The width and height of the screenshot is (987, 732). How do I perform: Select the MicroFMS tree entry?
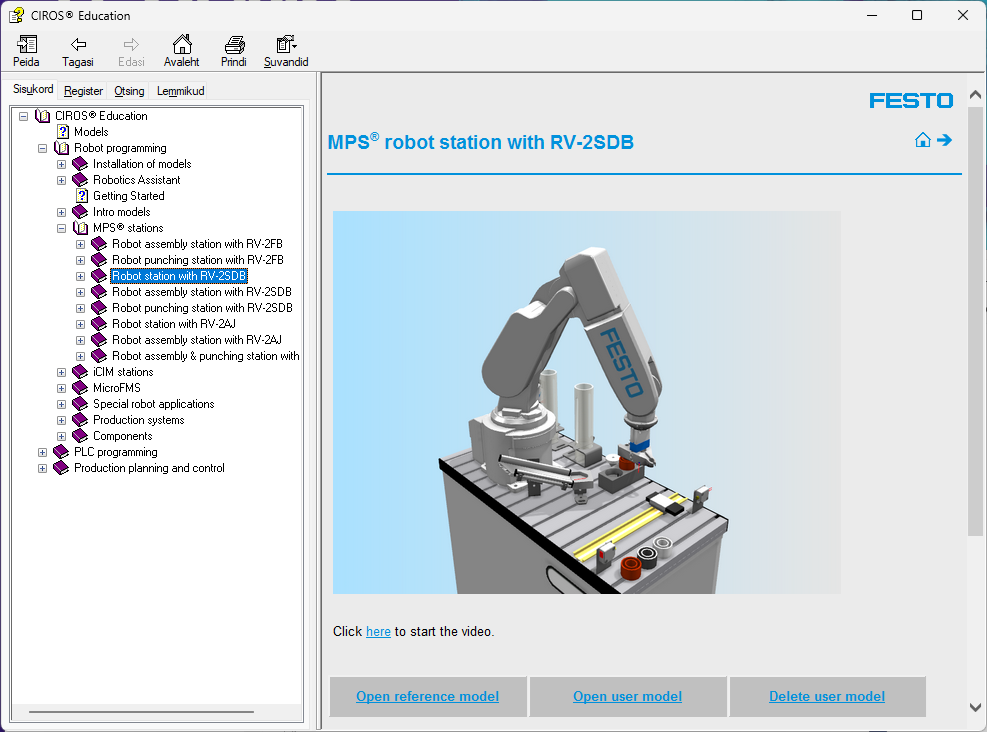[117, 388]
